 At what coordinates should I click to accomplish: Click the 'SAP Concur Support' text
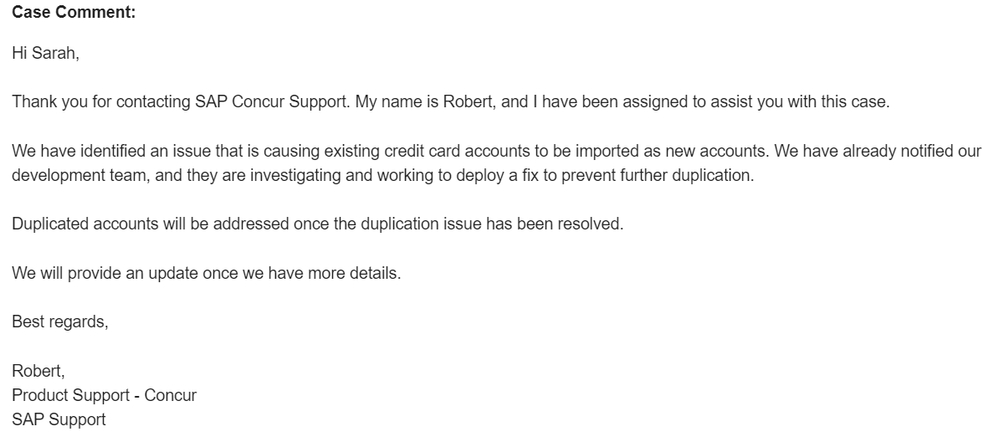[272, 102]
